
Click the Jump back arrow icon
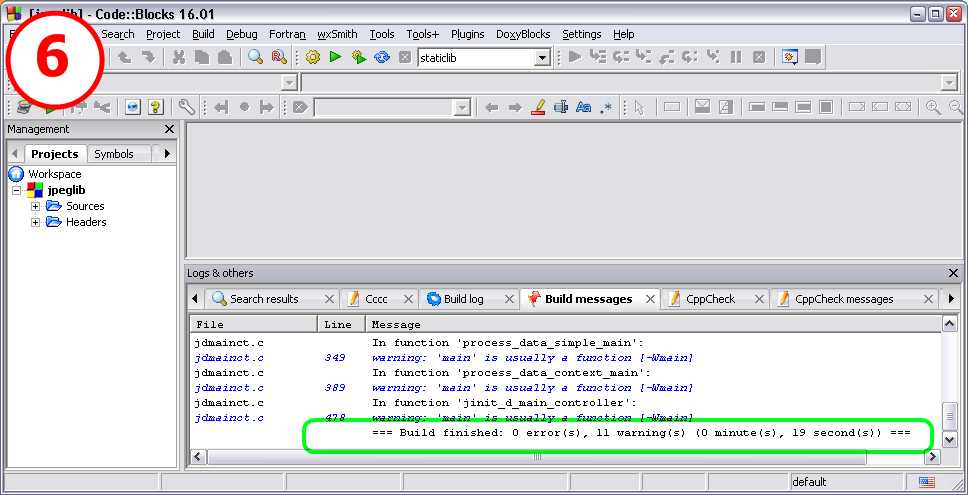(x=221, y=107)
